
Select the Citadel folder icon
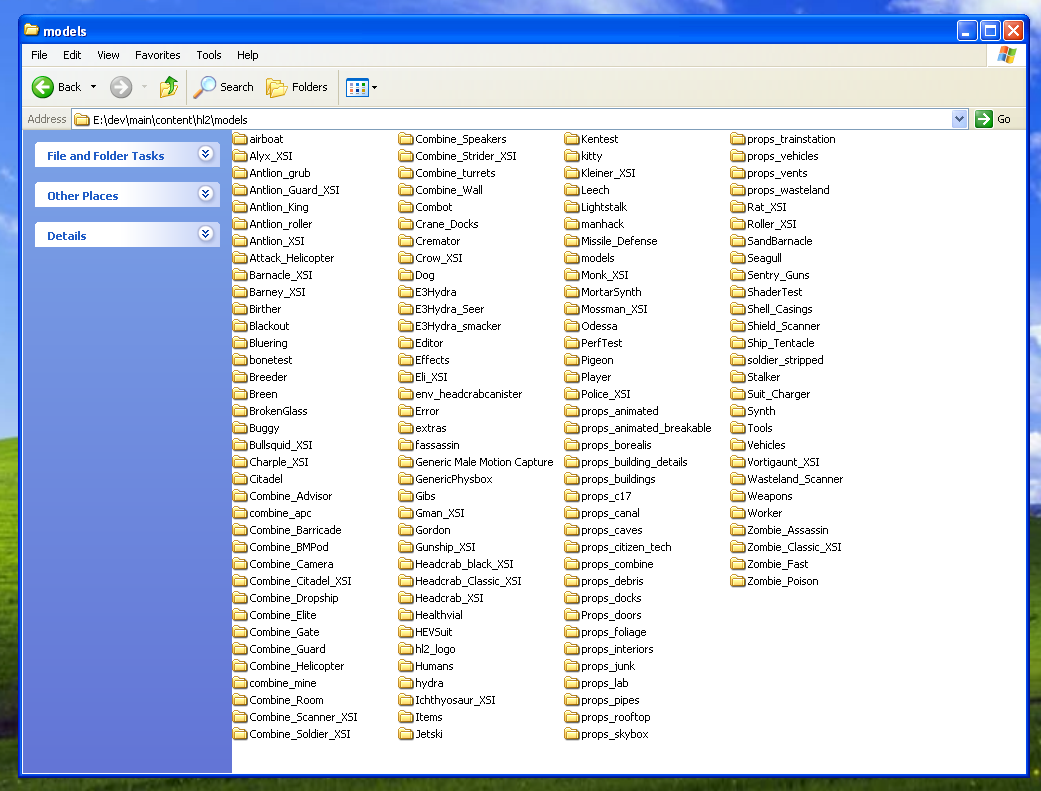tap(240, 479)
